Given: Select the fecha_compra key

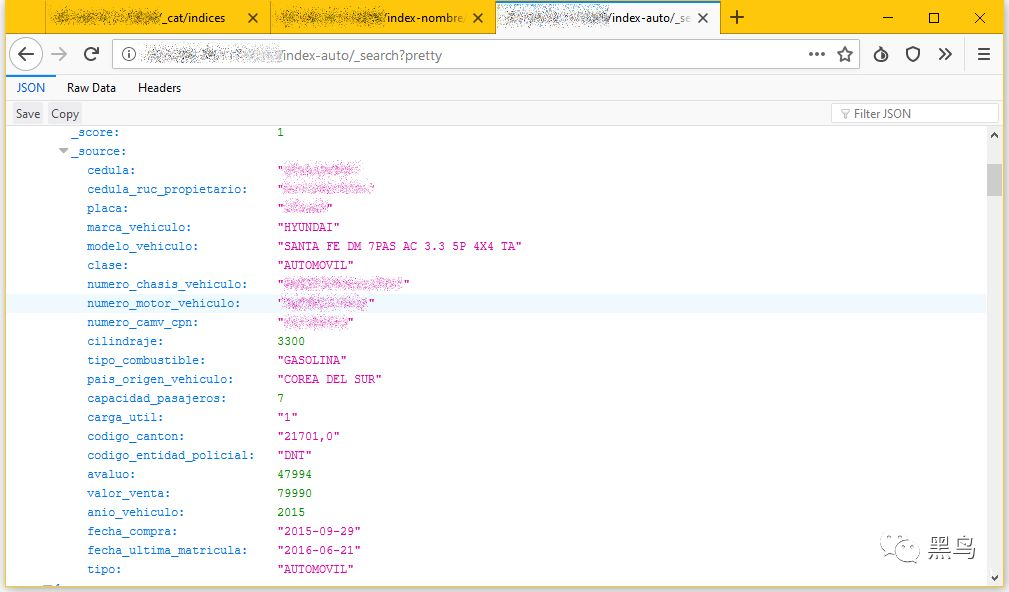Looking at the screenshot, I should coord(132,531).
